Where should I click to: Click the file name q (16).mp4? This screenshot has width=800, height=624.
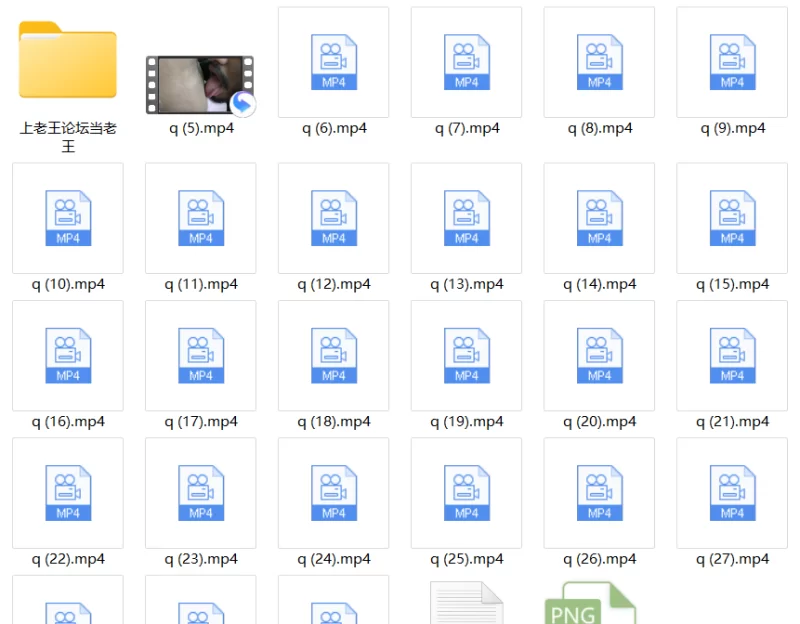pyautogui.click(x=68, y=421)
